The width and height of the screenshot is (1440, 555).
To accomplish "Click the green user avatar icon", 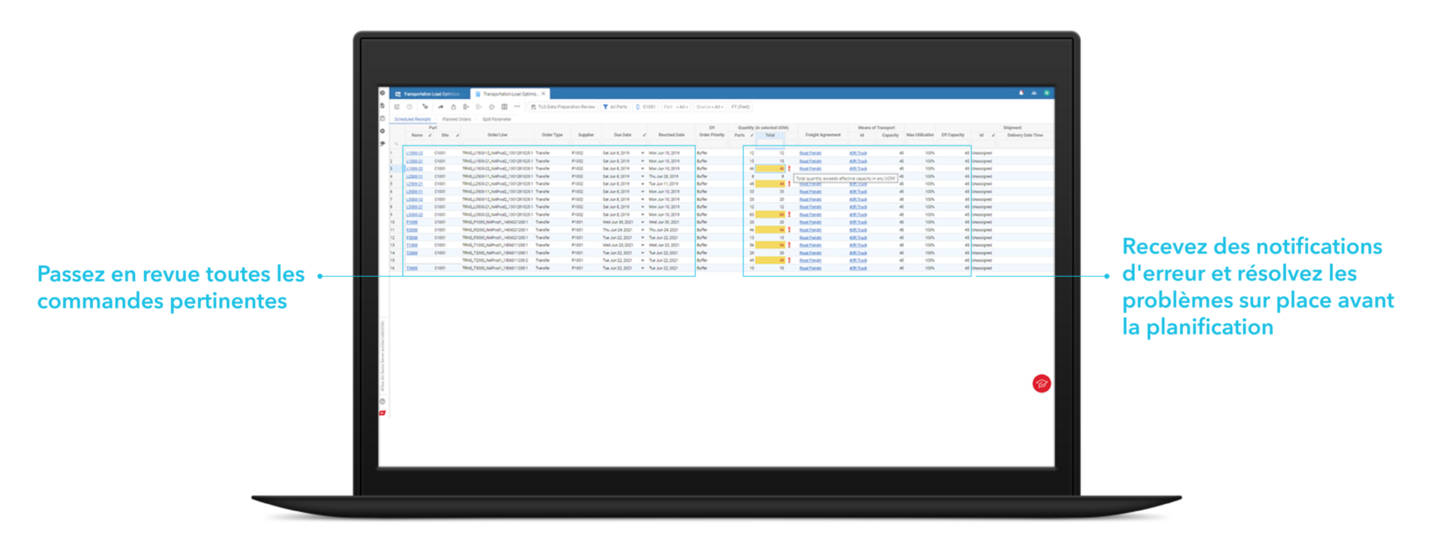I will tap(1046, 93).
